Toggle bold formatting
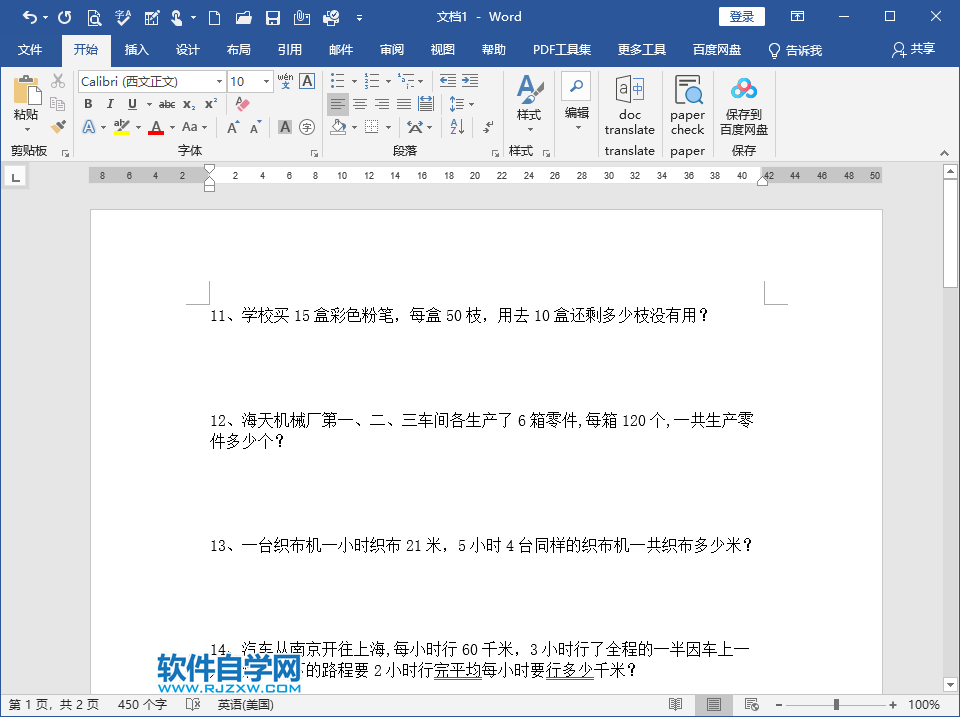This screenshot has height=717, width=960. point(88,103)
